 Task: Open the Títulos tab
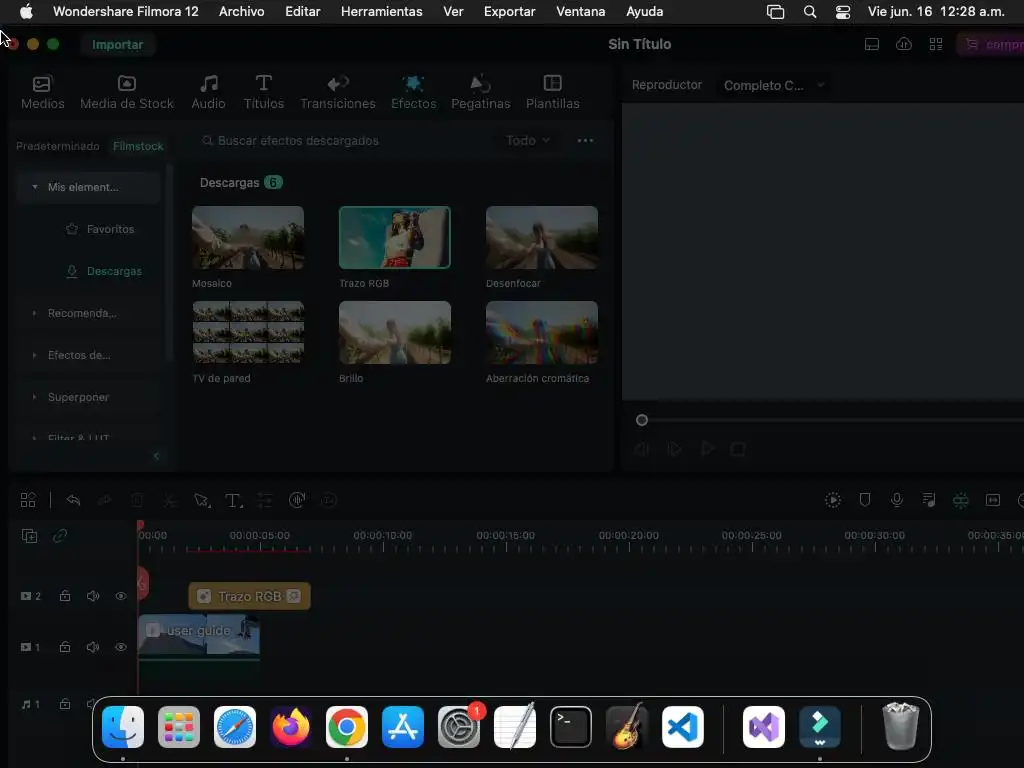(x=264, y=92)
